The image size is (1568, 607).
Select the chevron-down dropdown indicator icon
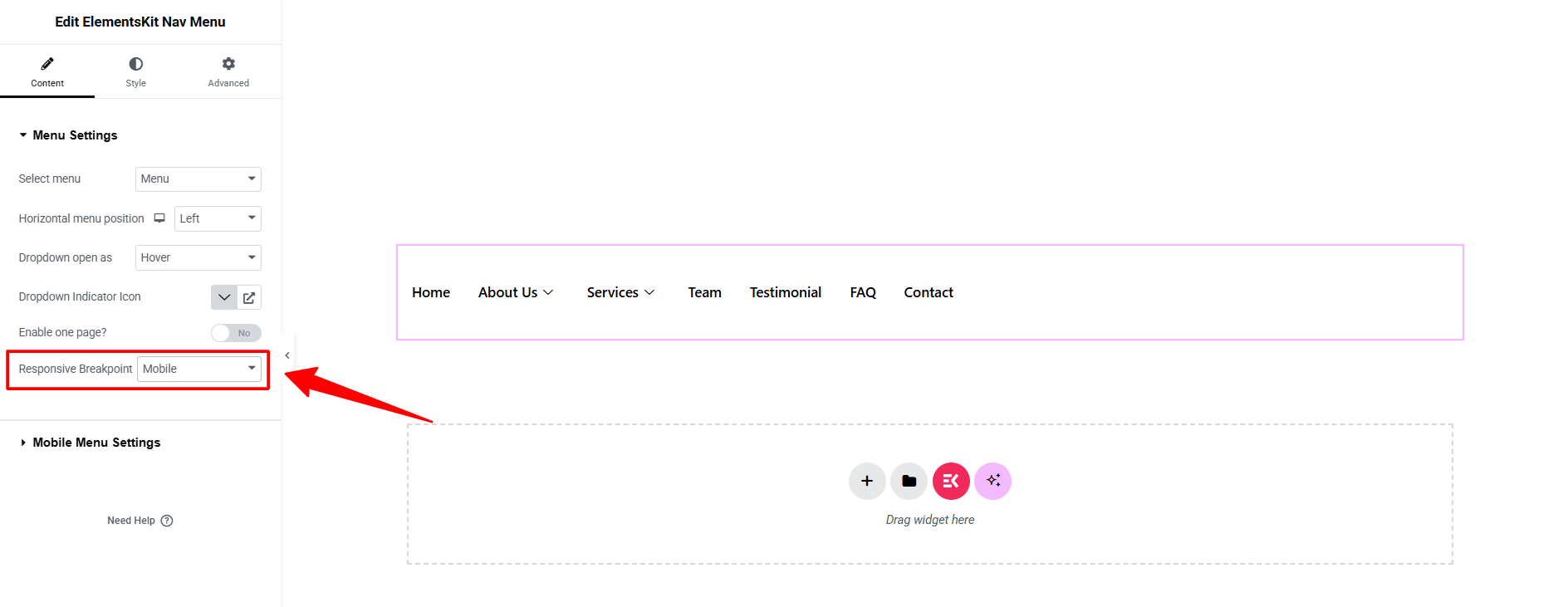[224, 297]
